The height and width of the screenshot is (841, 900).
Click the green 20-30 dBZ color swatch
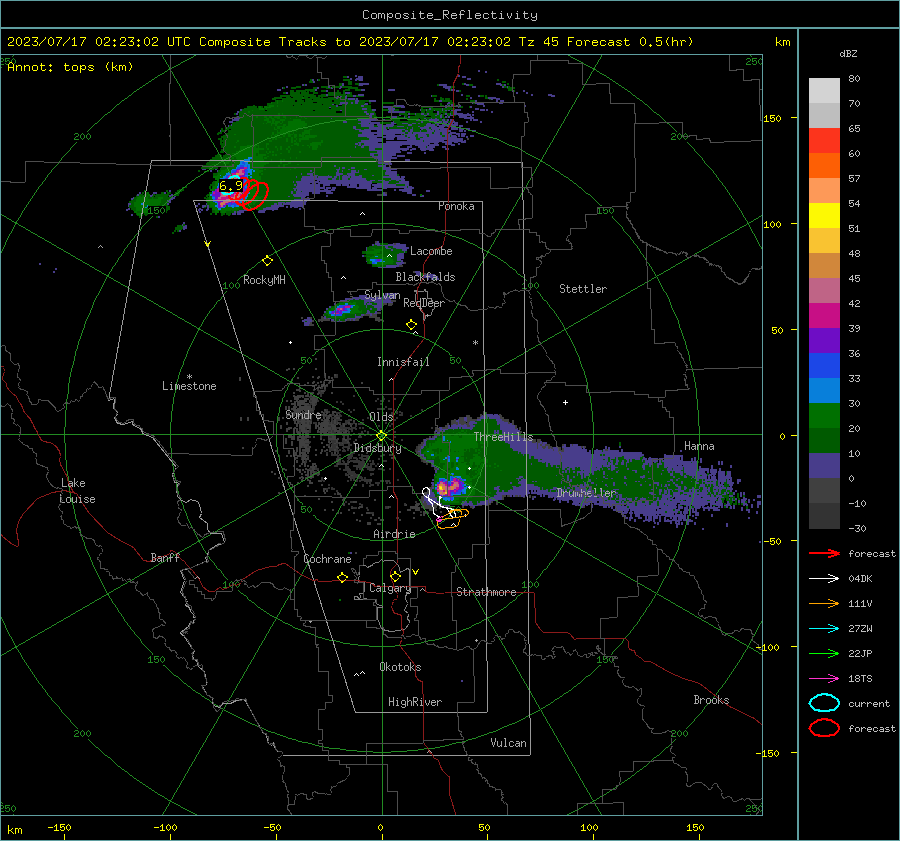[x=824, y=416]
